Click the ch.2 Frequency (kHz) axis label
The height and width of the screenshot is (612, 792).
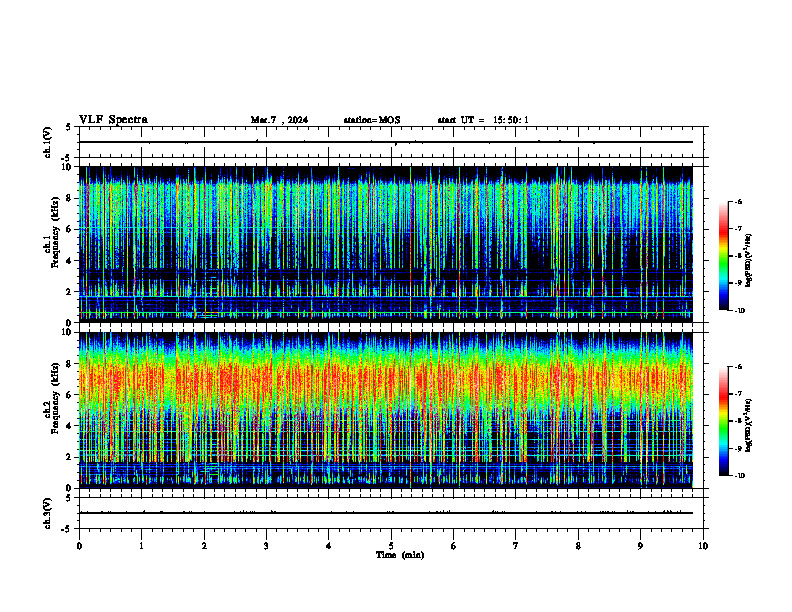click(x=52, y=398)
